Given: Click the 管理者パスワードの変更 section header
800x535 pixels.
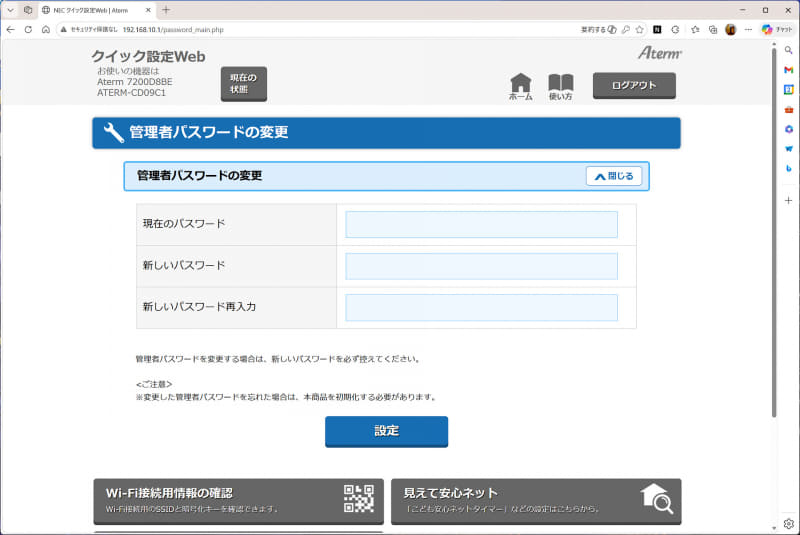Looking at the screenshot, I should [386, 176].
